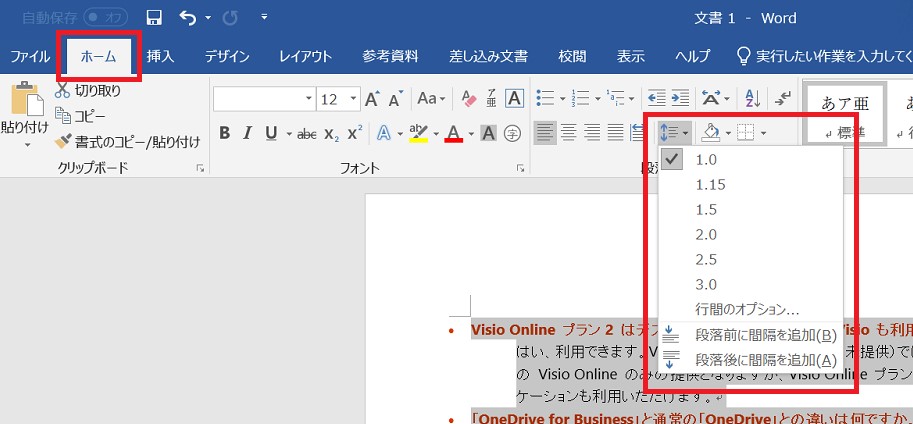Click the Clear Formatting eraser icon

click(x=468, y=99)
